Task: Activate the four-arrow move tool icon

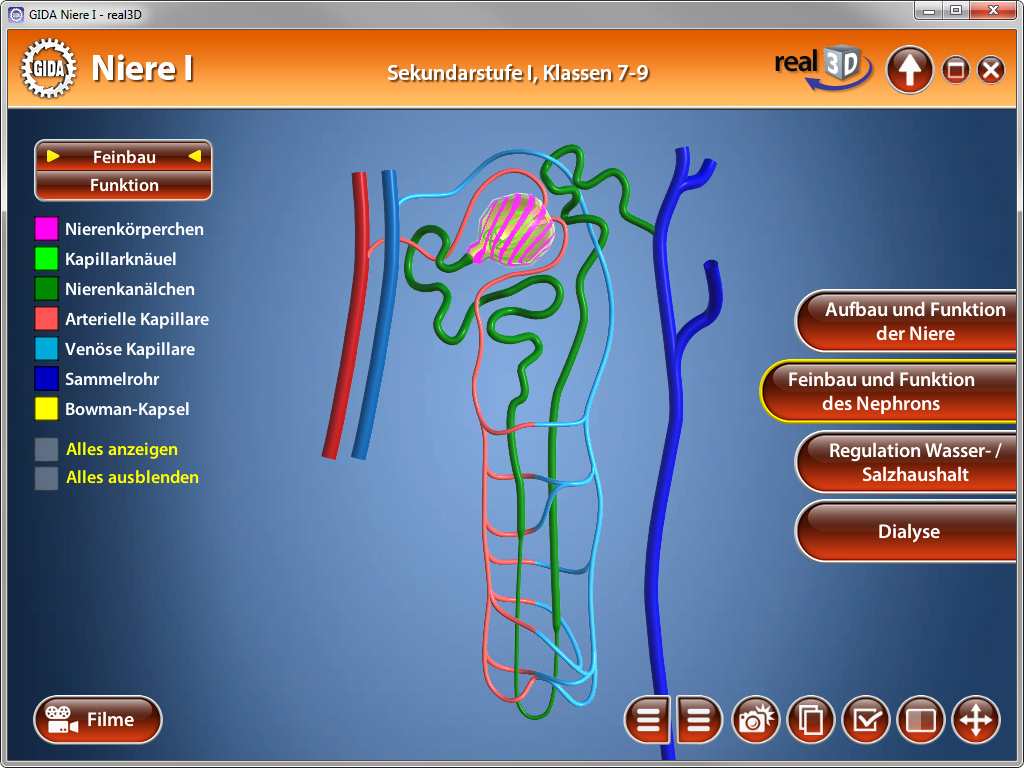Action: (976, 720)
